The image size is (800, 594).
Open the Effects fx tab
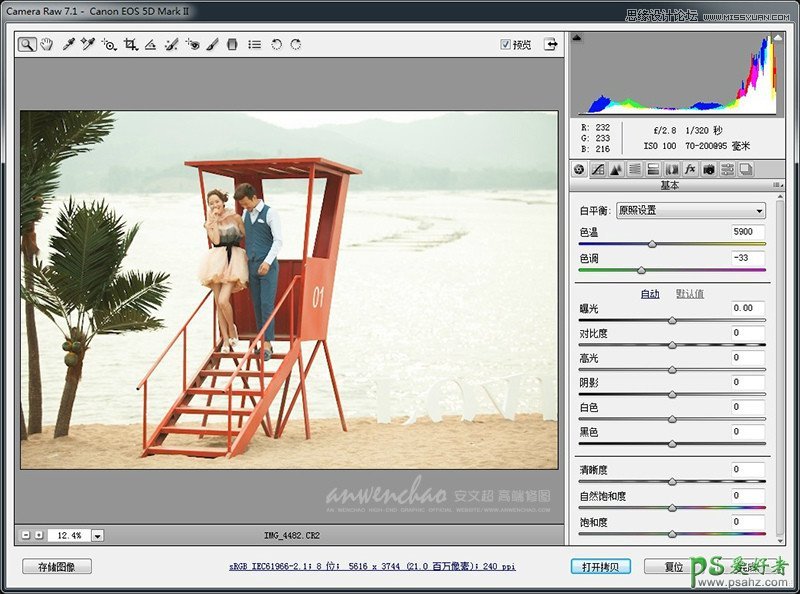coord(690,169)
